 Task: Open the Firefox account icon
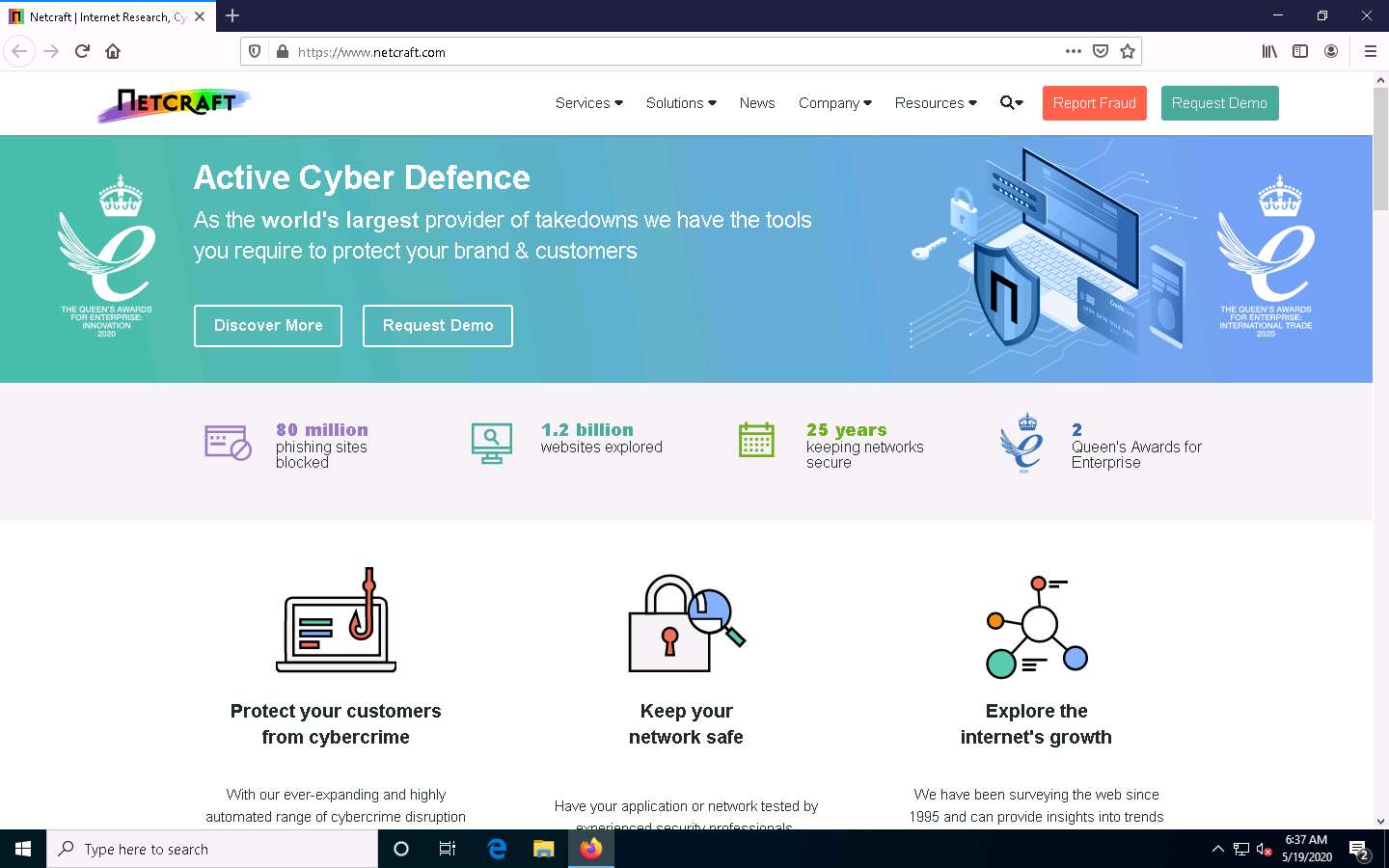click(x=1331, y=51)
